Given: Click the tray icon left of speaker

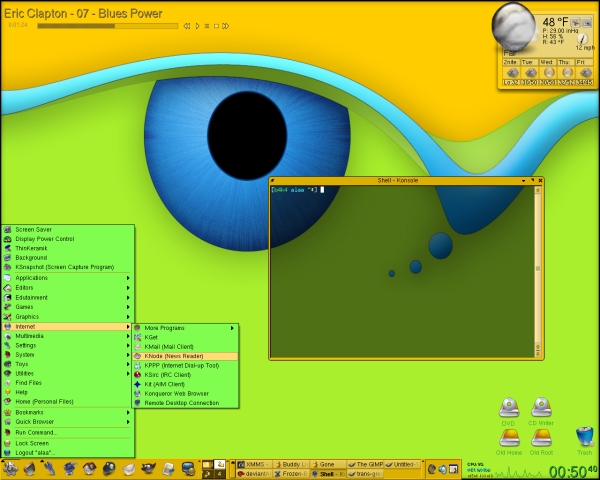Looking at the screenshot, I should click(431, 469).
